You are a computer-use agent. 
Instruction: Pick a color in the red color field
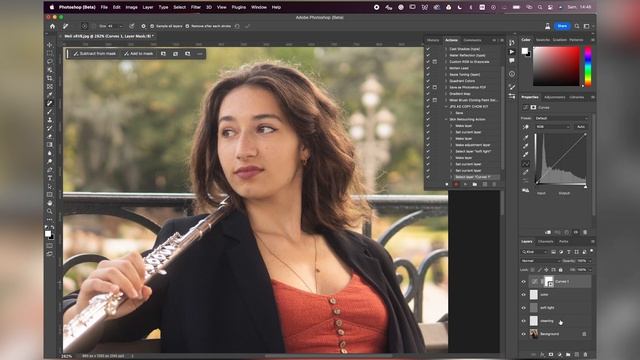tap(556, 66)
